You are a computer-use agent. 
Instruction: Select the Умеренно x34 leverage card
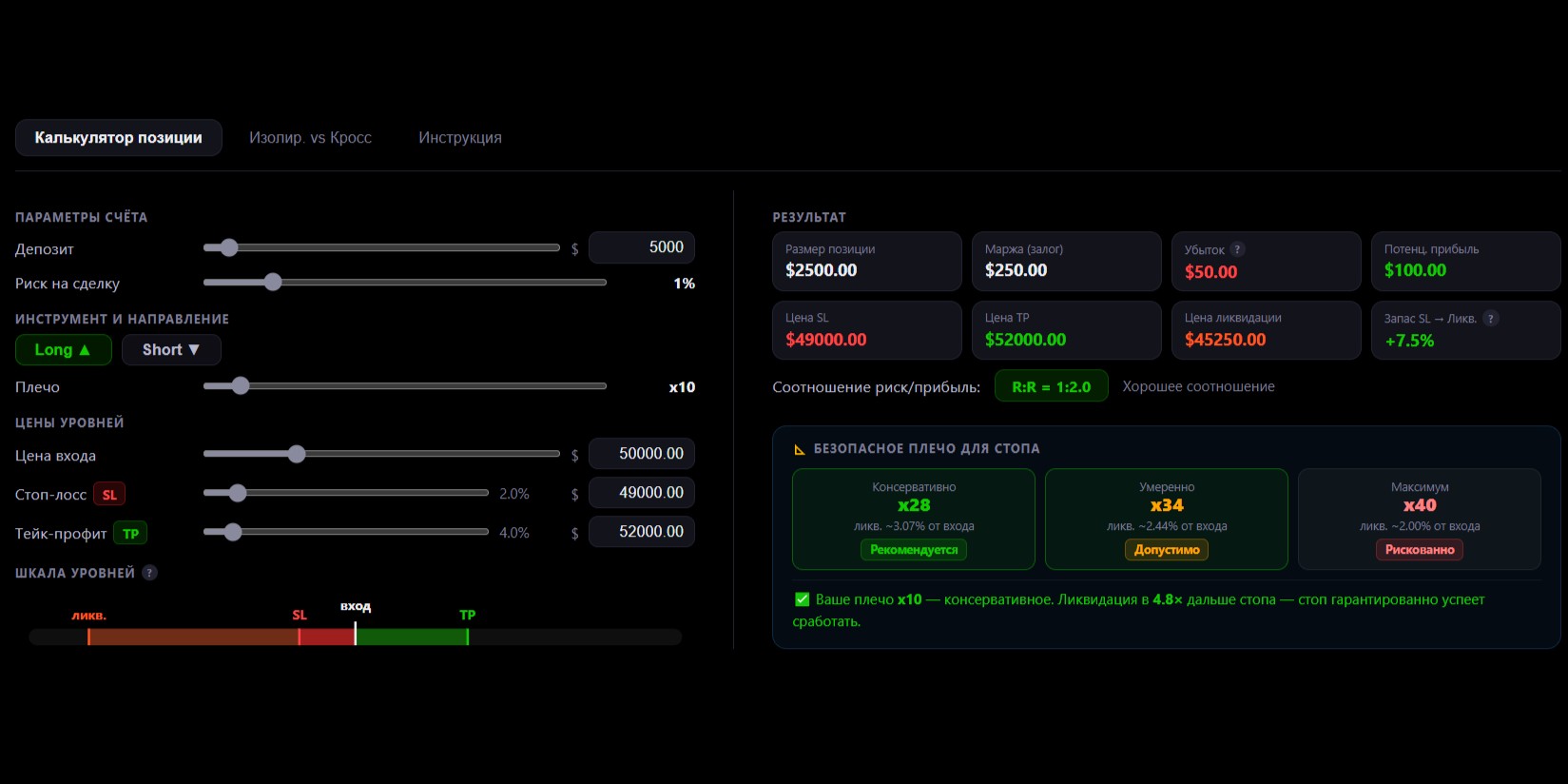point(1167,519)
